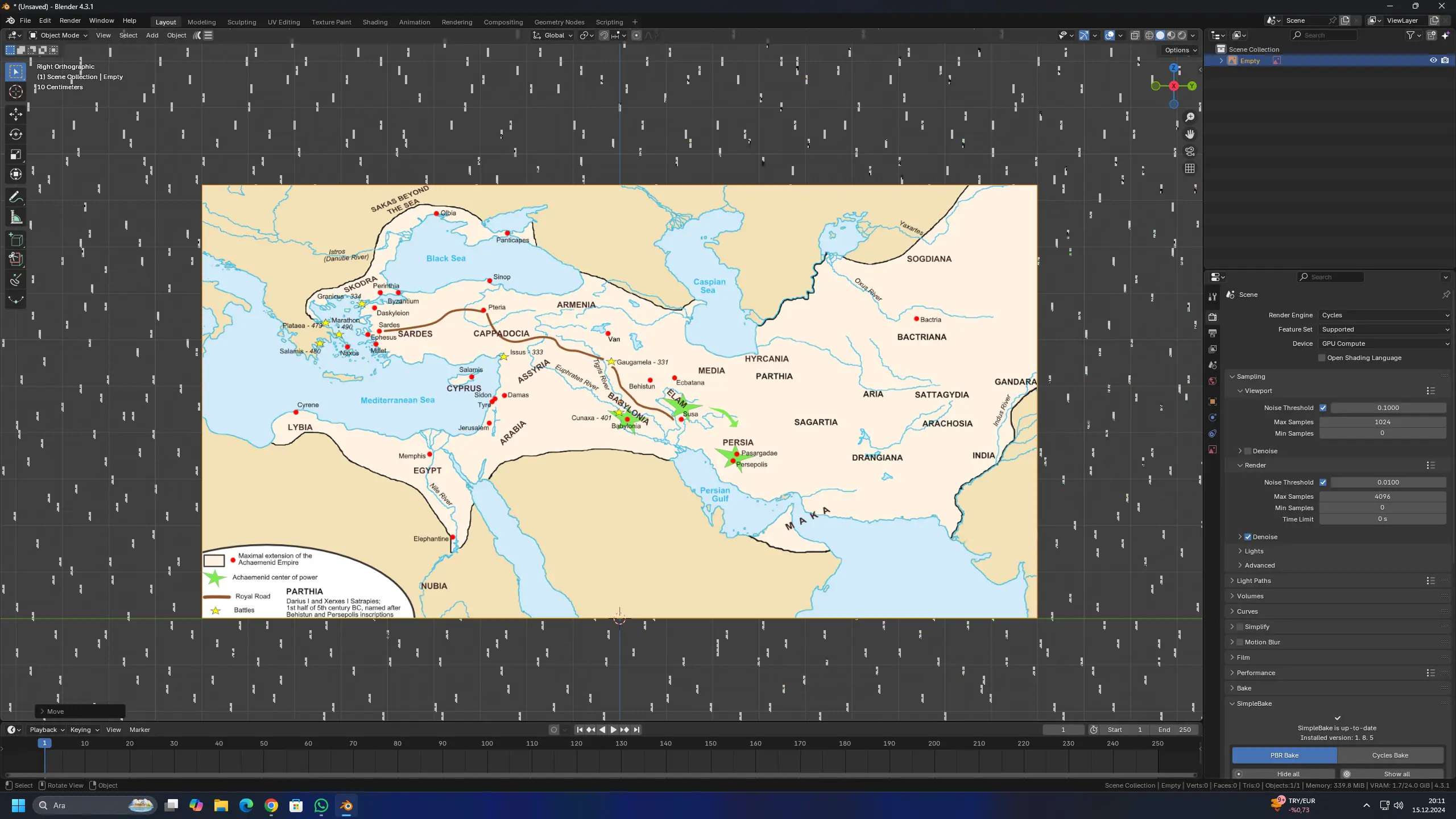The width and height of the screenshot is (1456, 819).
Task: Open File Explorer from the taskbar
Action: (221, 805)
